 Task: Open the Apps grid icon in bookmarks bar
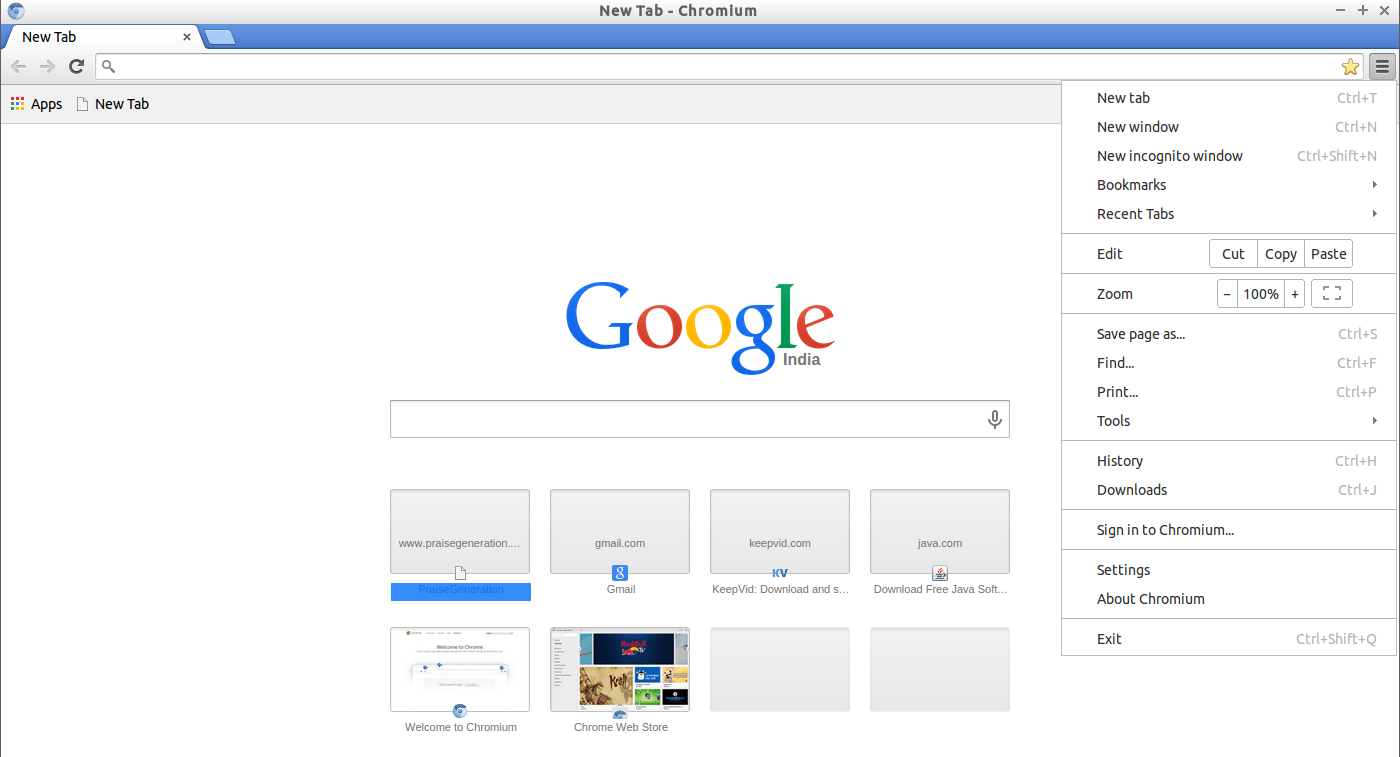[x=17, y=103]
